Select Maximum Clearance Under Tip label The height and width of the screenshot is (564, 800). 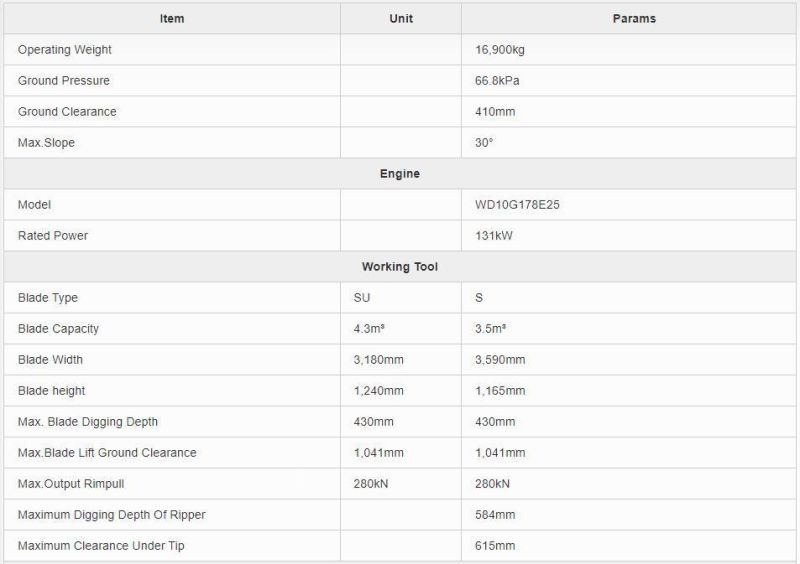point(101,546)
